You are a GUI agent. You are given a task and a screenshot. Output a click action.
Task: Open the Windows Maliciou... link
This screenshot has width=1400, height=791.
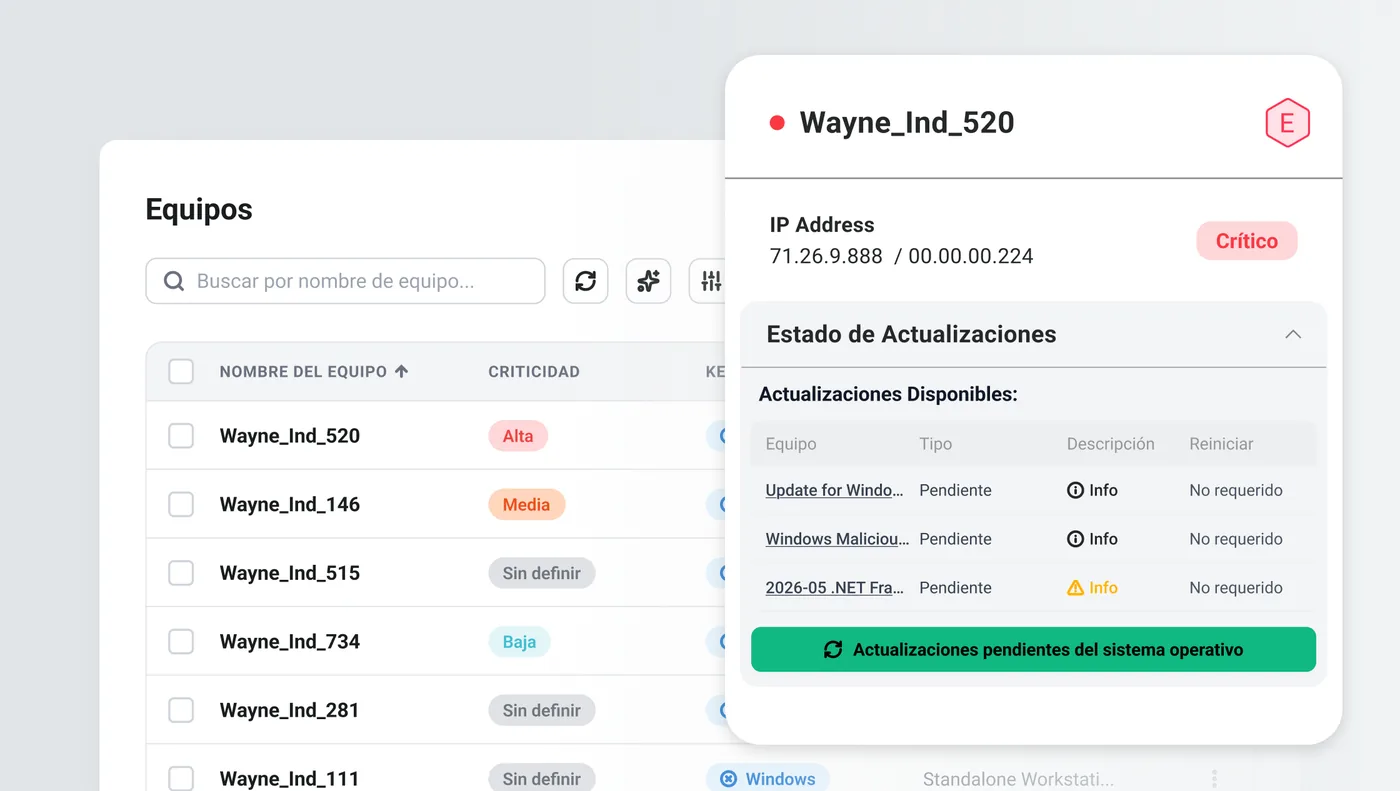[837, 539]
